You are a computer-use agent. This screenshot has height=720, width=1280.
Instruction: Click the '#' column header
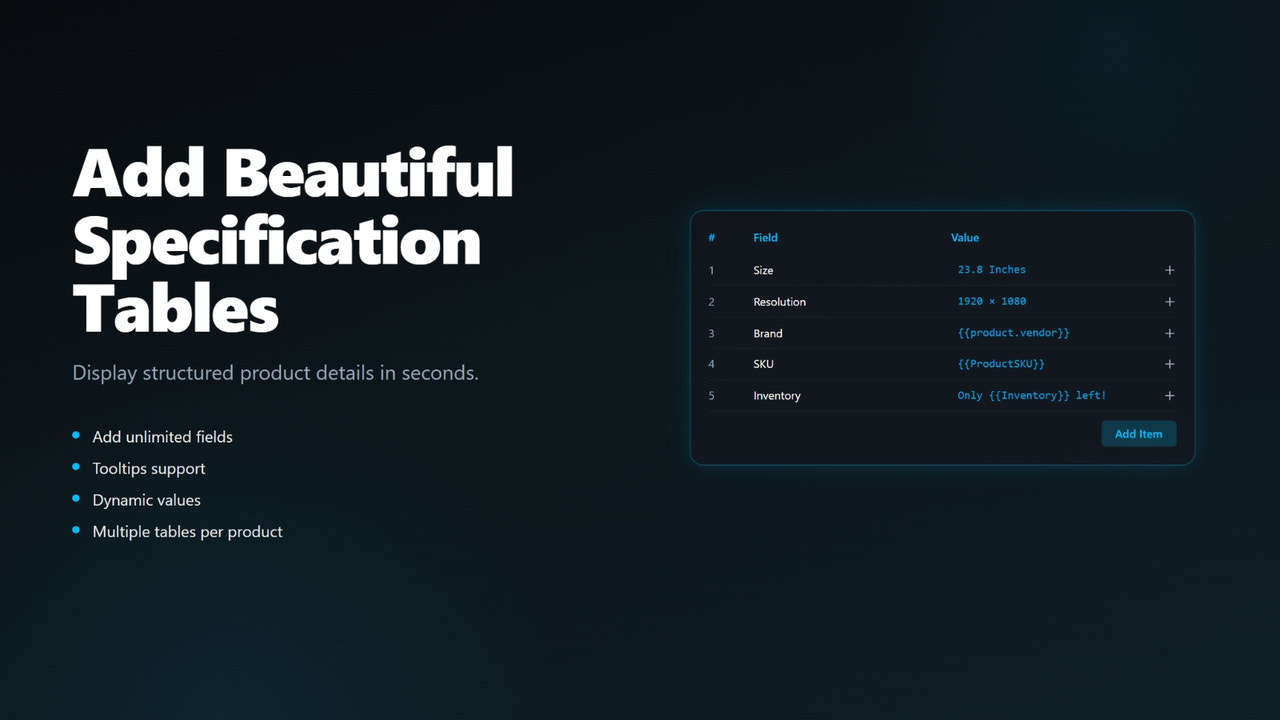712,238
